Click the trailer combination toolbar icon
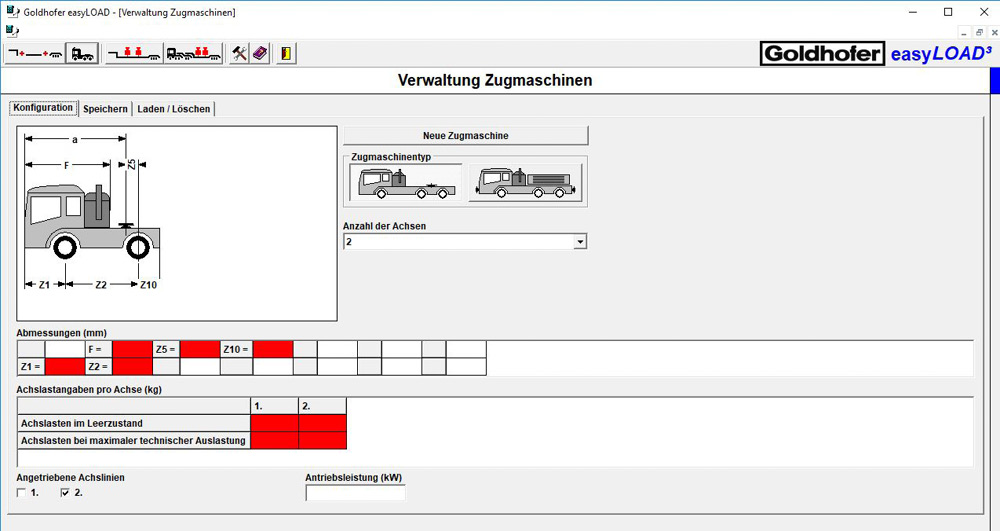 [34, 54]
